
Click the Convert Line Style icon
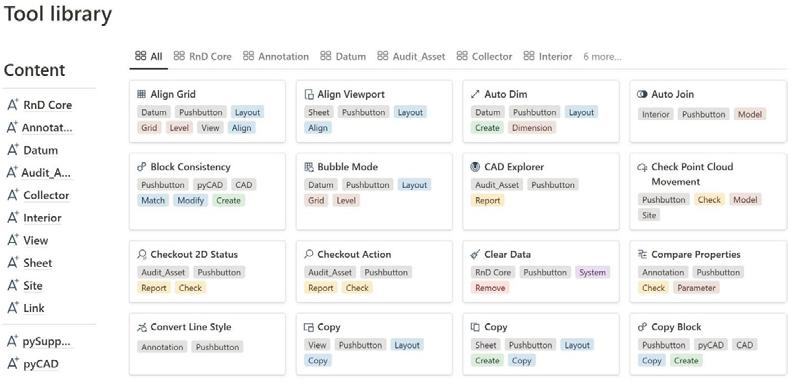[141, 327]
